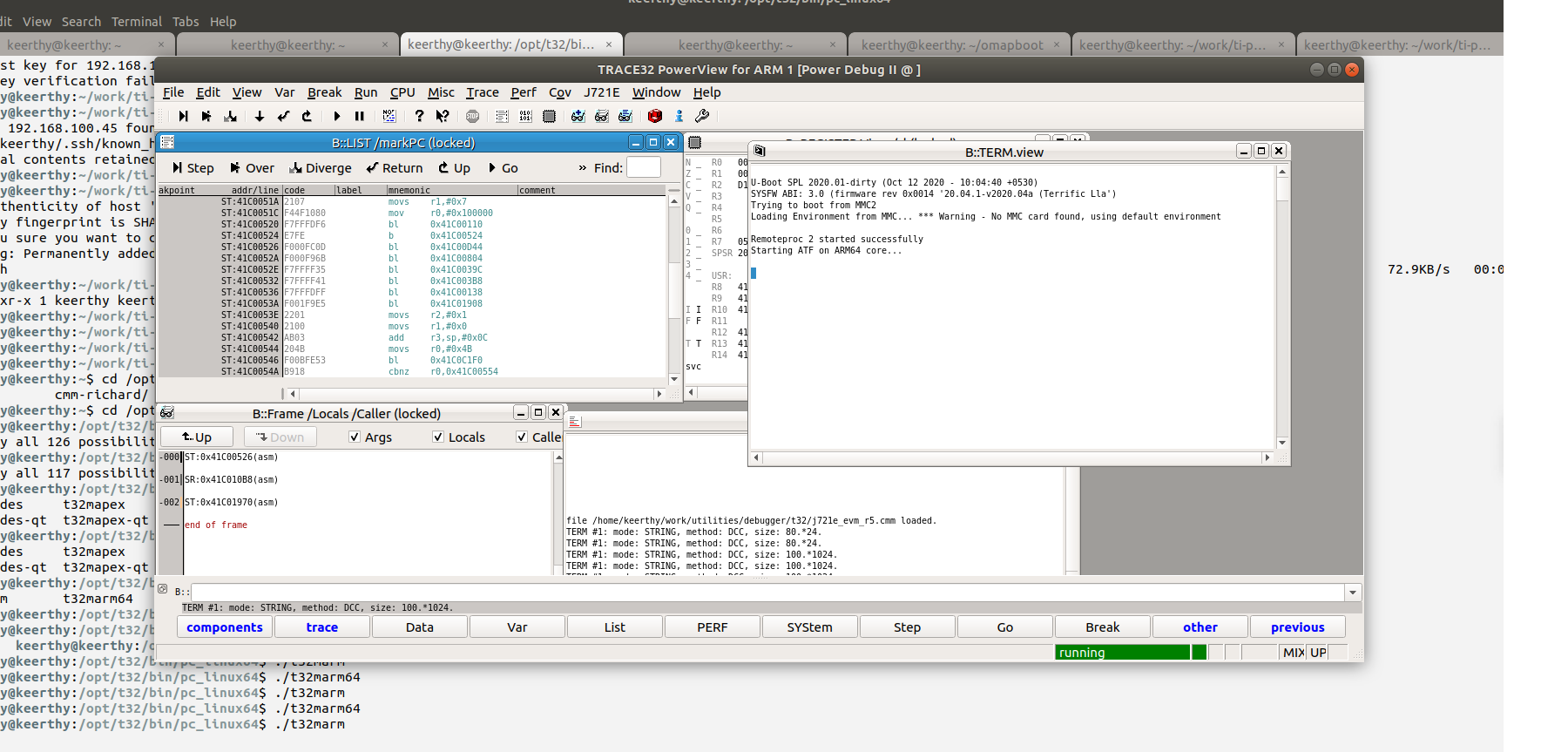Toggle the Locals checkbox in Frame window

point(438,437)
